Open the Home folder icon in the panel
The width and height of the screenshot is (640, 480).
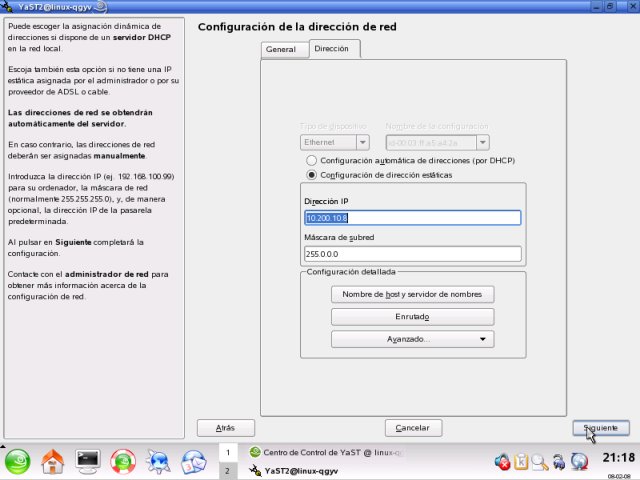click(x=52, y=462)
